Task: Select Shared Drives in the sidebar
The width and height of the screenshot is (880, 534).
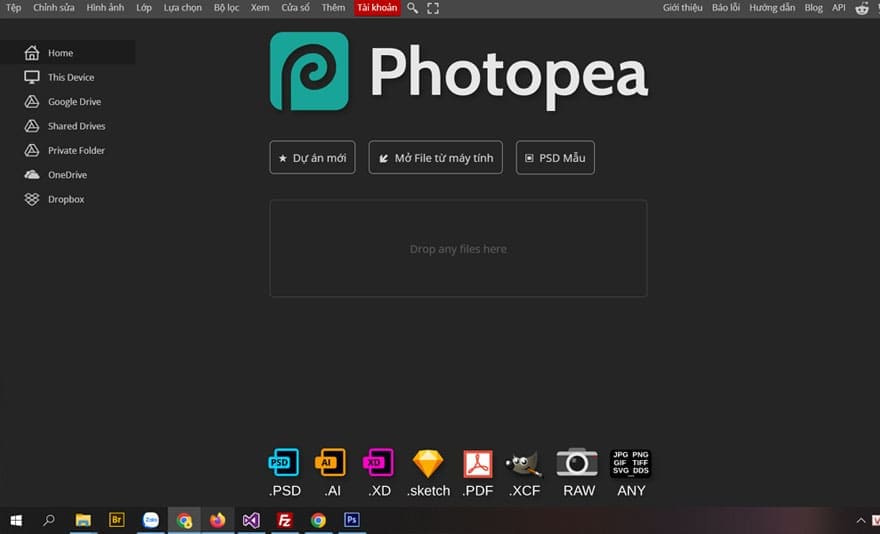Action: [x=67, y=126]
